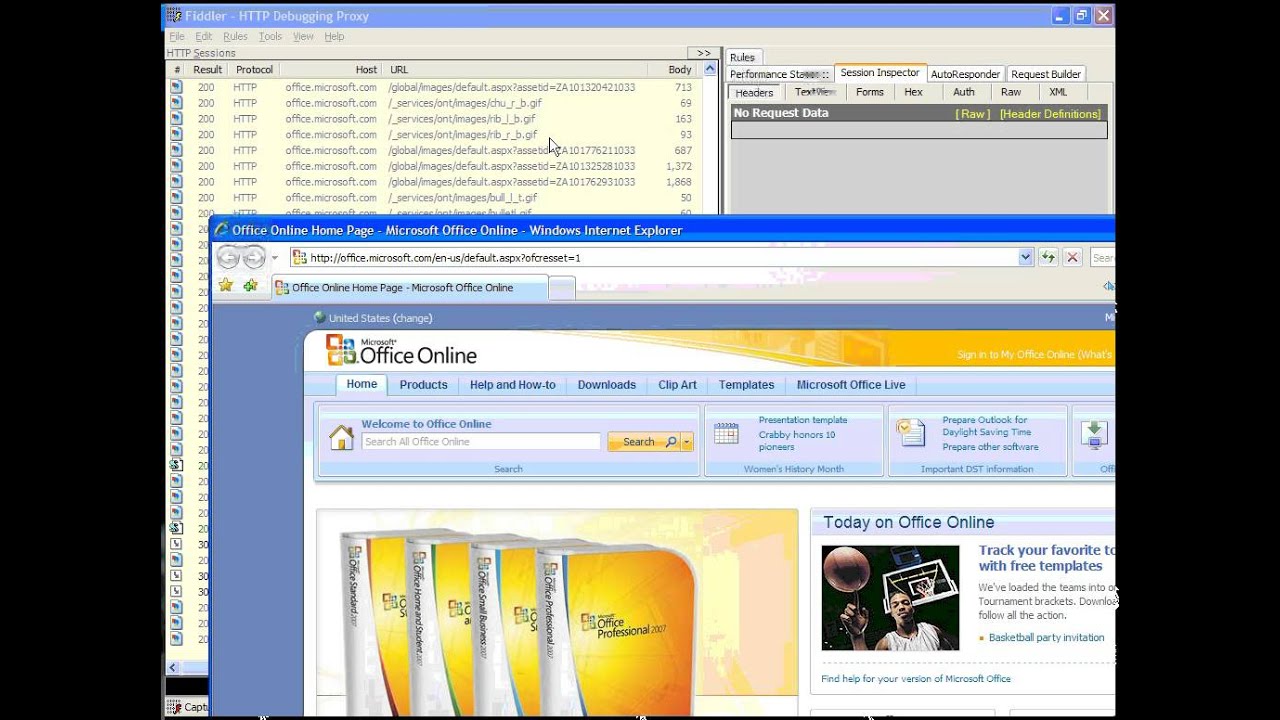The image size is (1280, 720).
Task: Click the session icon for the chu_r_b.gif row
Action: pyautogui.click(x=176, y=103)
